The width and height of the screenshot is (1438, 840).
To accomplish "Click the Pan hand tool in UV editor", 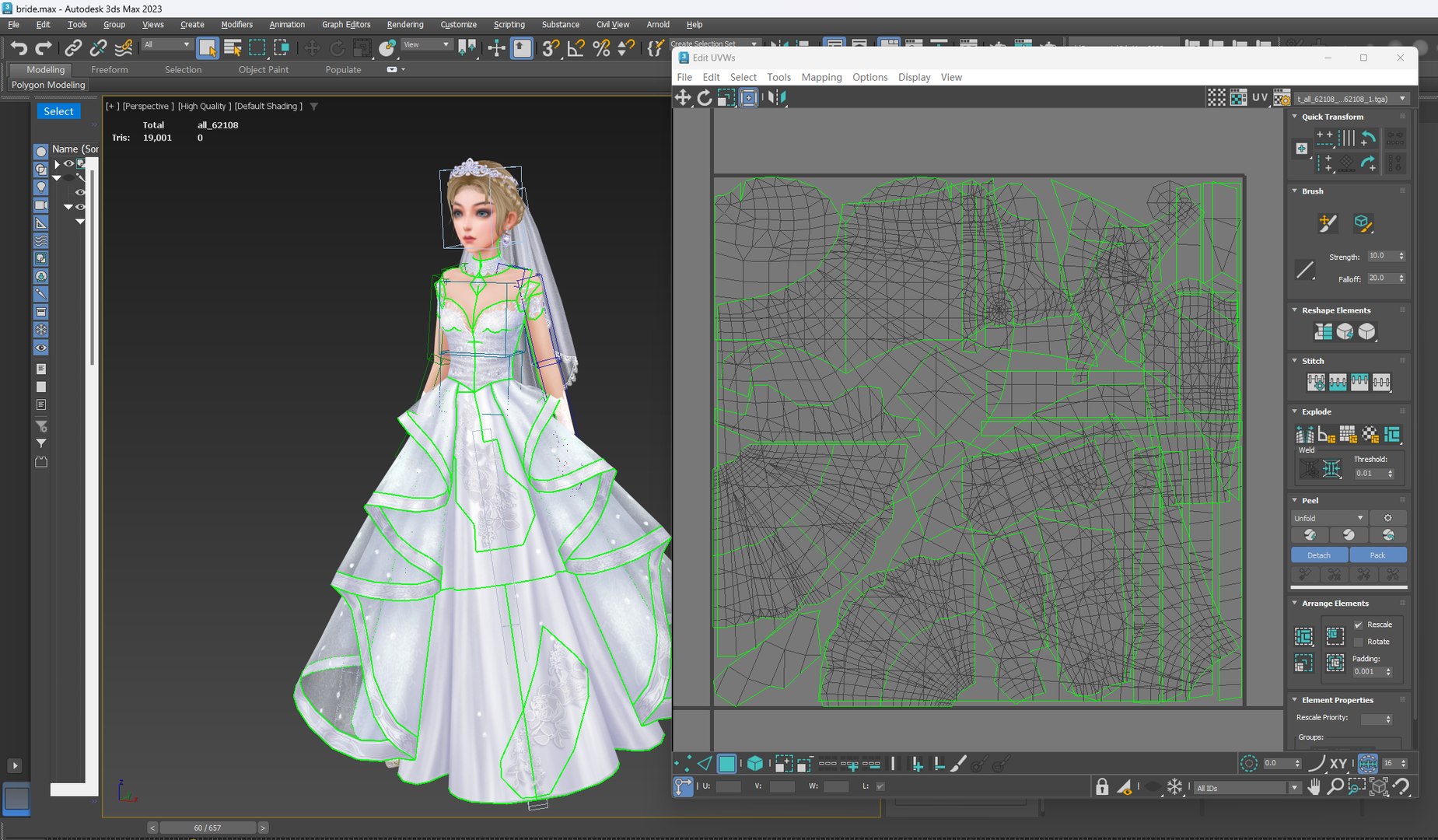I will pos(1314,787).
